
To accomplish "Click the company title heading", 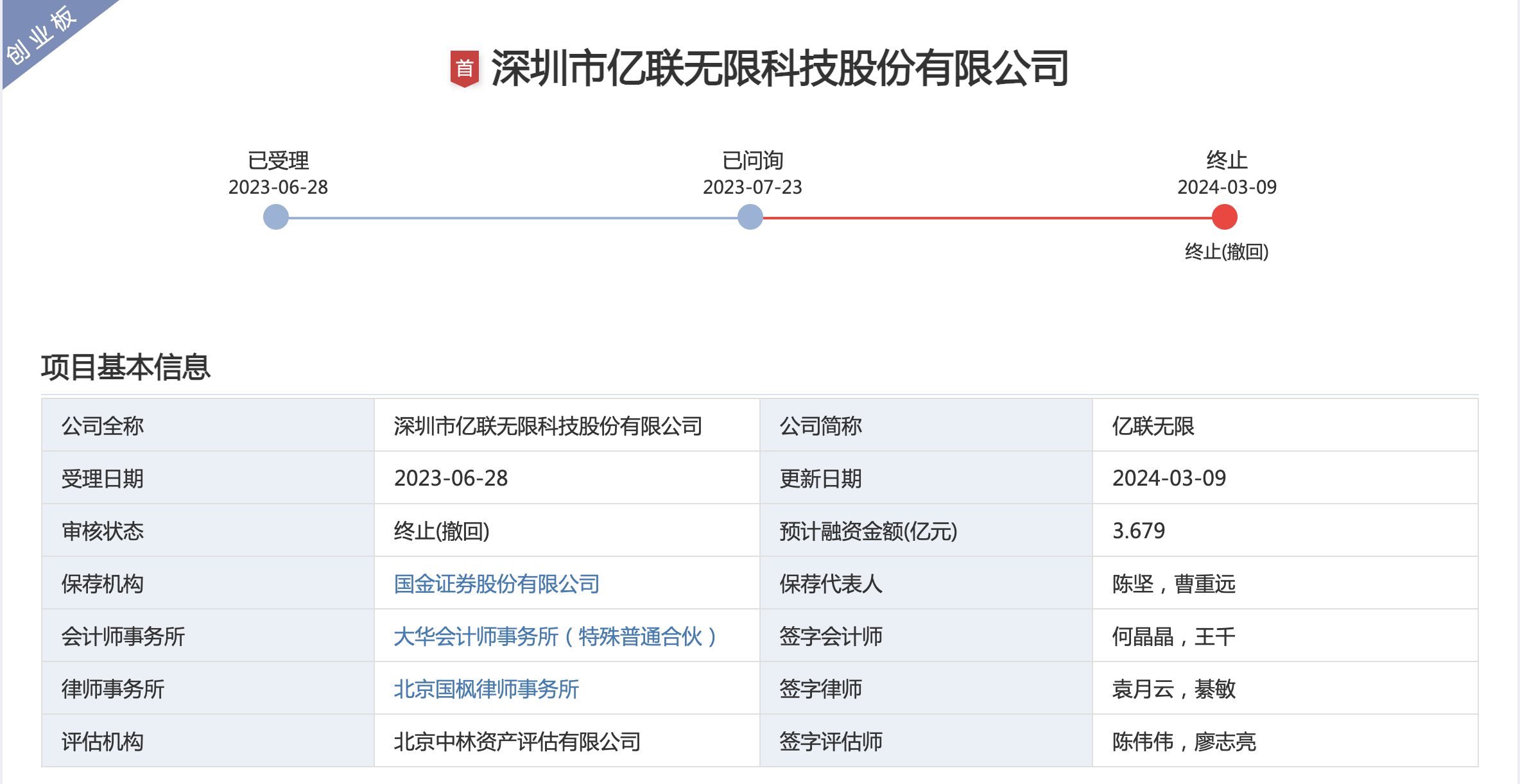I will (779, 68).
